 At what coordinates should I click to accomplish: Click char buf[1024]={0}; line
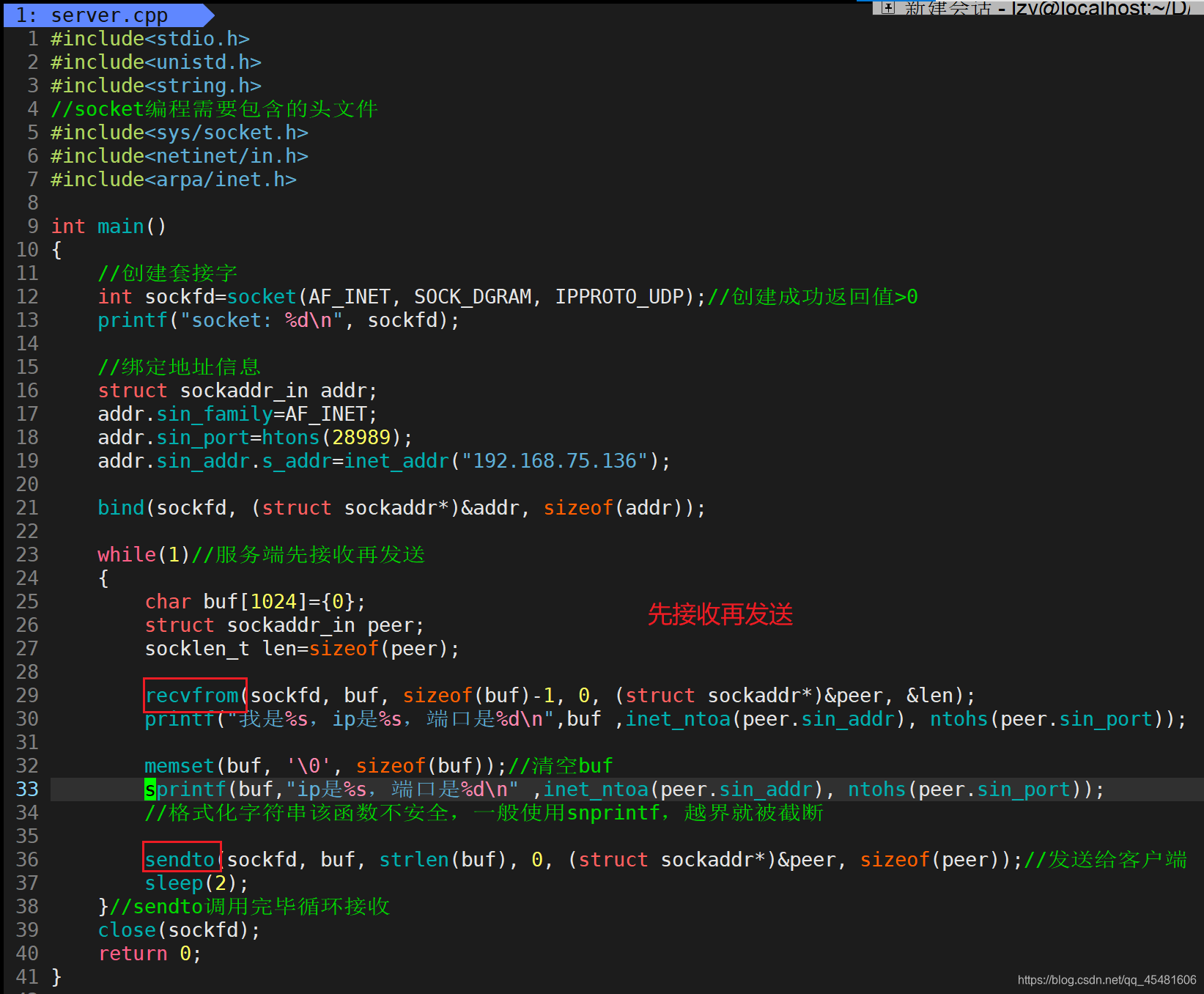coord(255,602)
